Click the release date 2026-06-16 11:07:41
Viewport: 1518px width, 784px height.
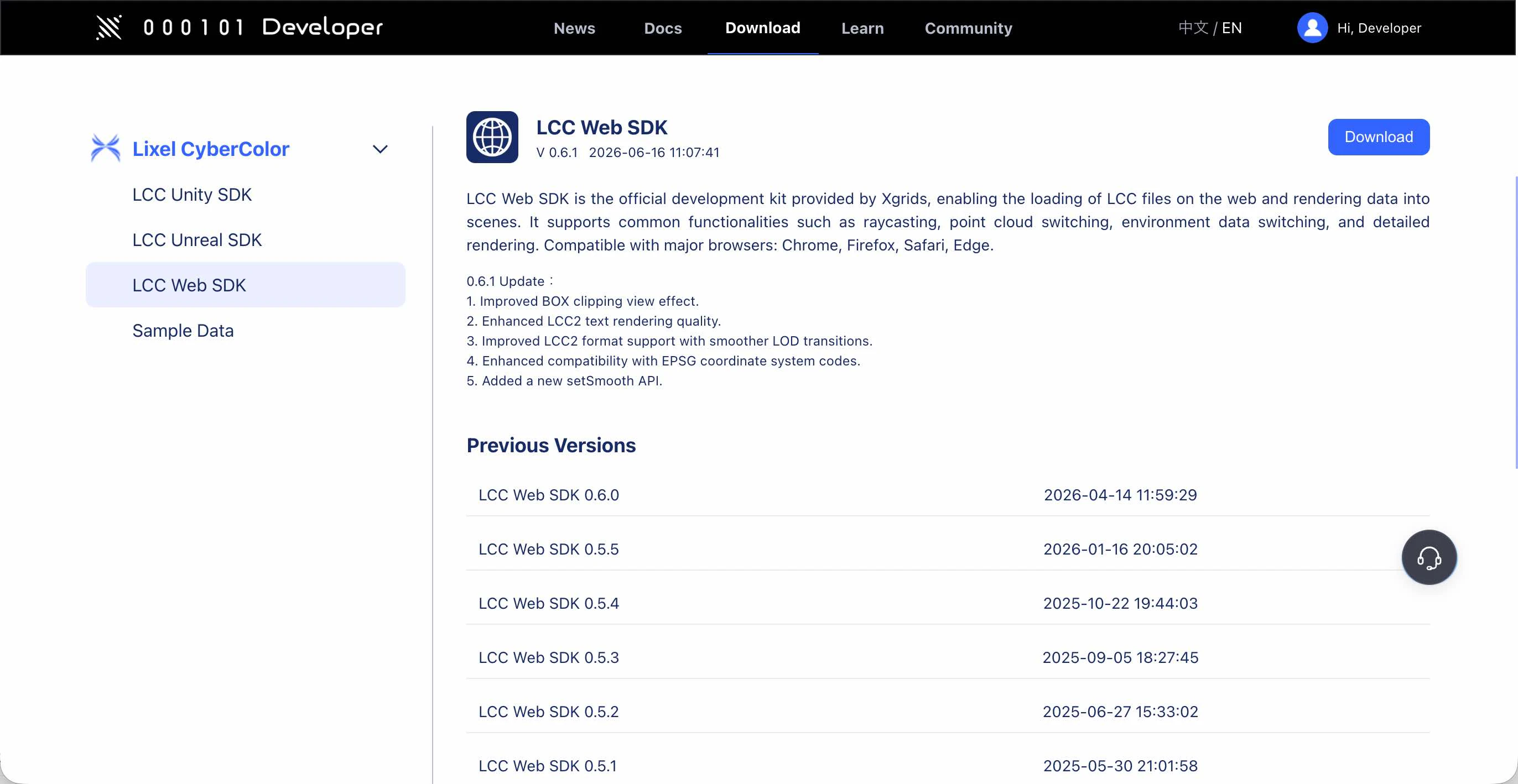tap(653, 152)
